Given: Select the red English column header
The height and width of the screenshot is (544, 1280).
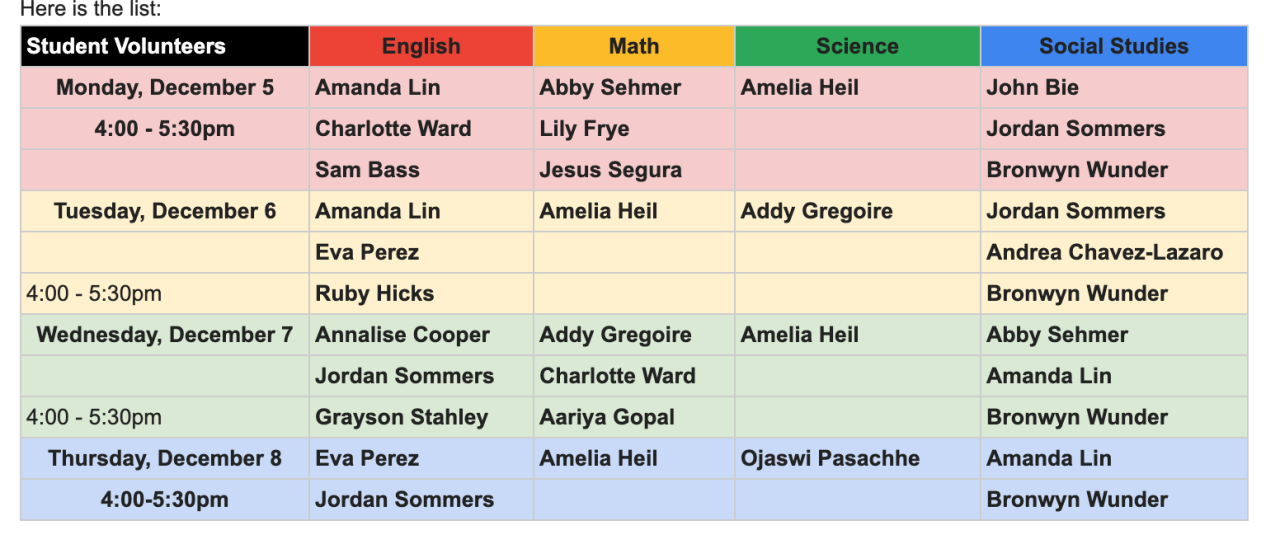Looking at the screenshot, I should tap(421, 46).
